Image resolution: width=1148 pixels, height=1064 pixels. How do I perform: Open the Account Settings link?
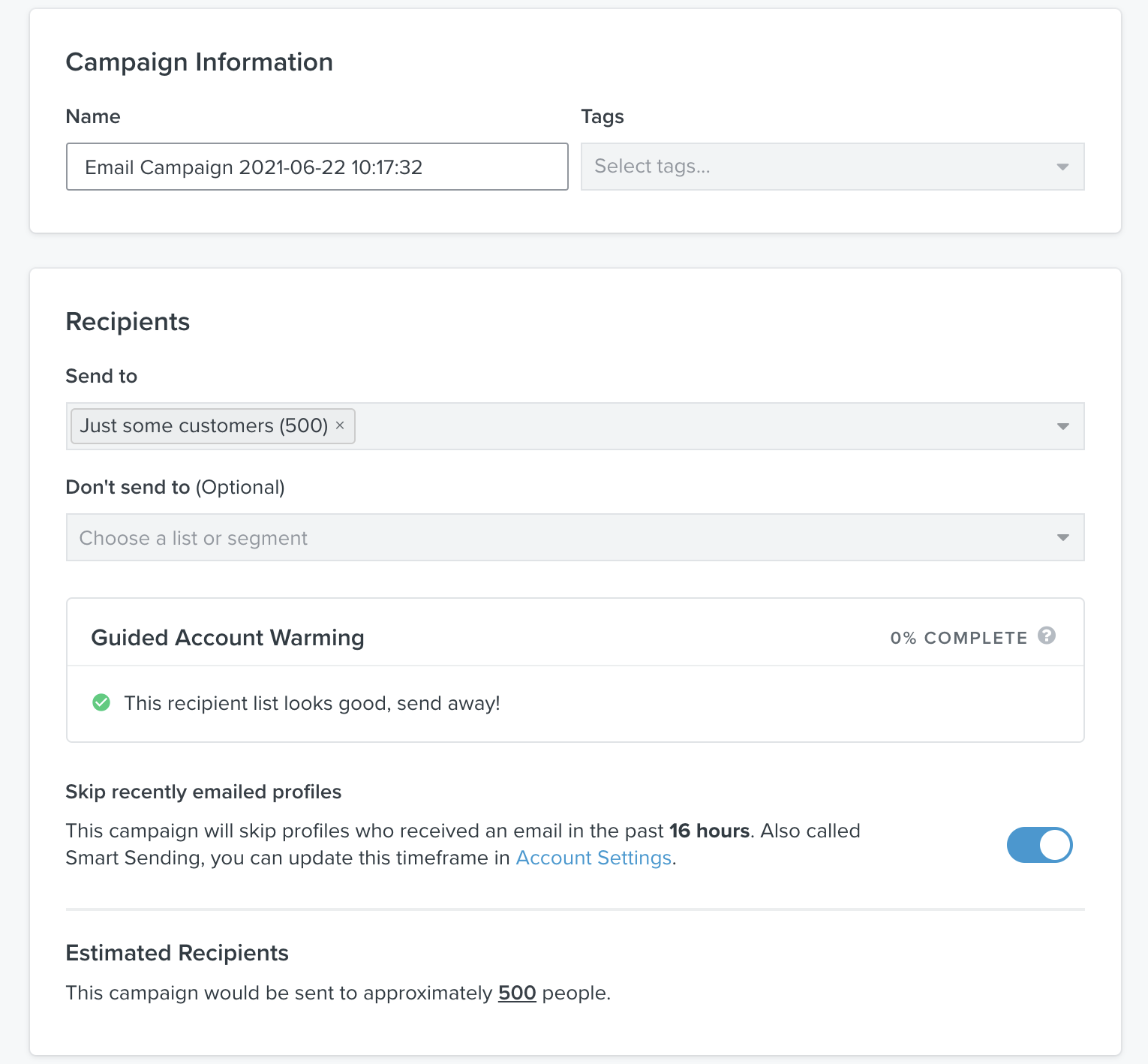[x=594, y=858]
